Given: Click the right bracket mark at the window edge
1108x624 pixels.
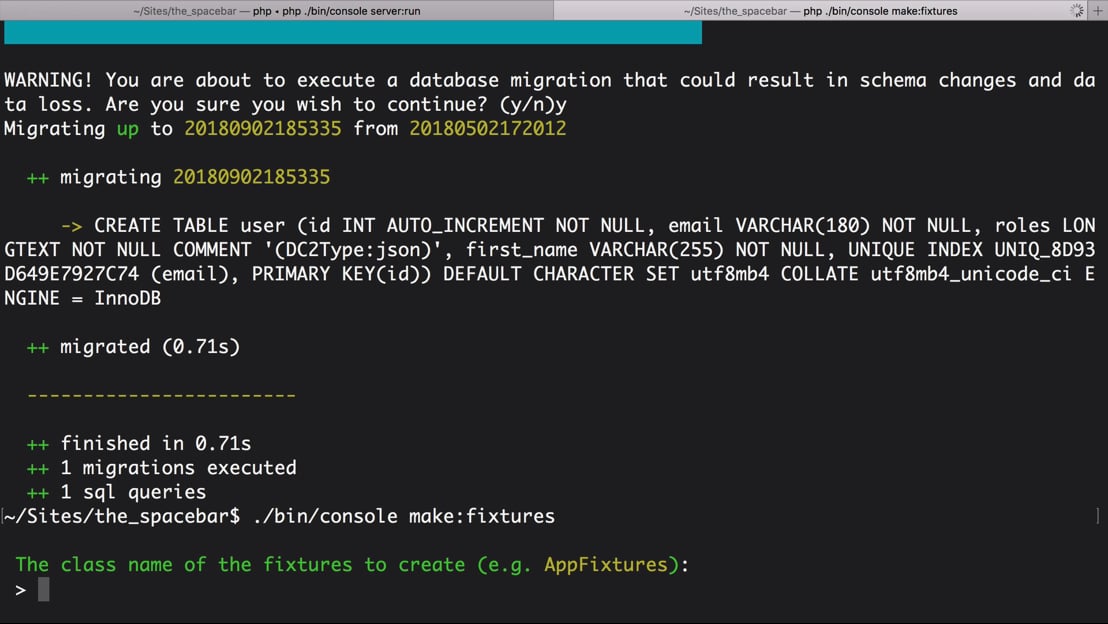Looking at the screenshot, I should tap(1098, 517).
